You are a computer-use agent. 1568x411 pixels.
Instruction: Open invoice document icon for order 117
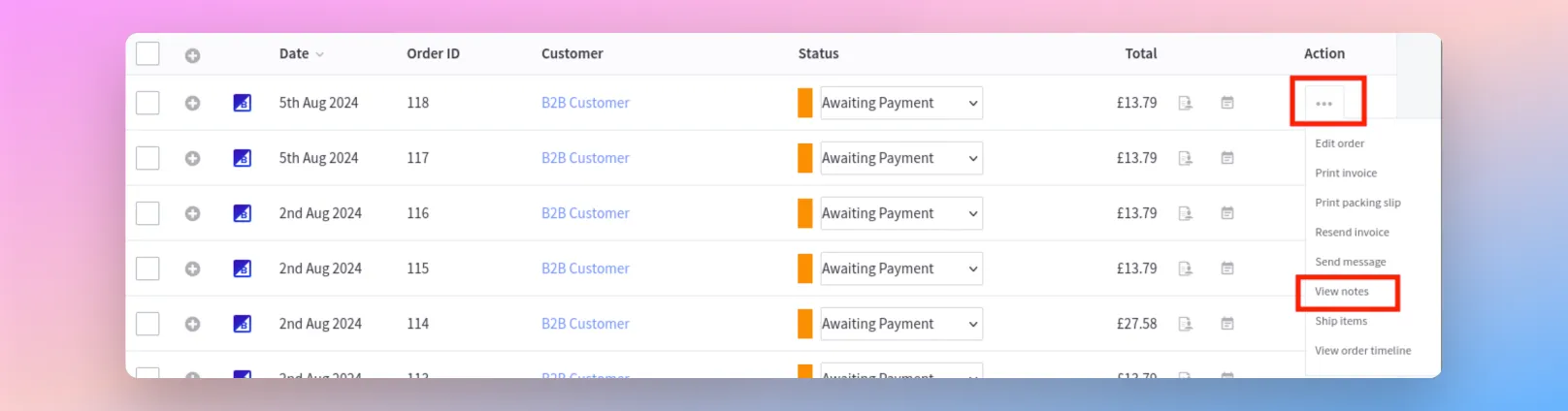(x=1185, y=158)
